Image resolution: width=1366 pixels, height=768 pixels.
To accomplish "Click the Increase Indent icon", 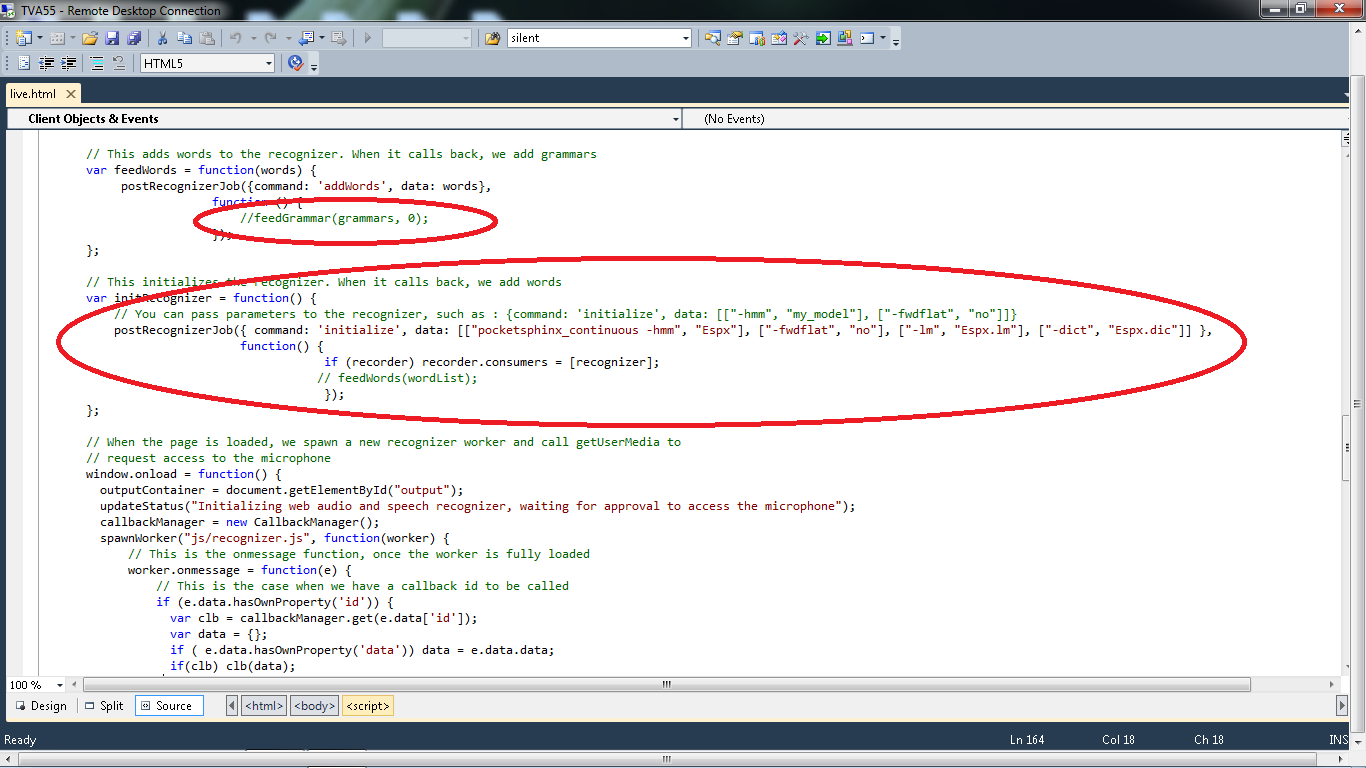I will click(68, 63).
